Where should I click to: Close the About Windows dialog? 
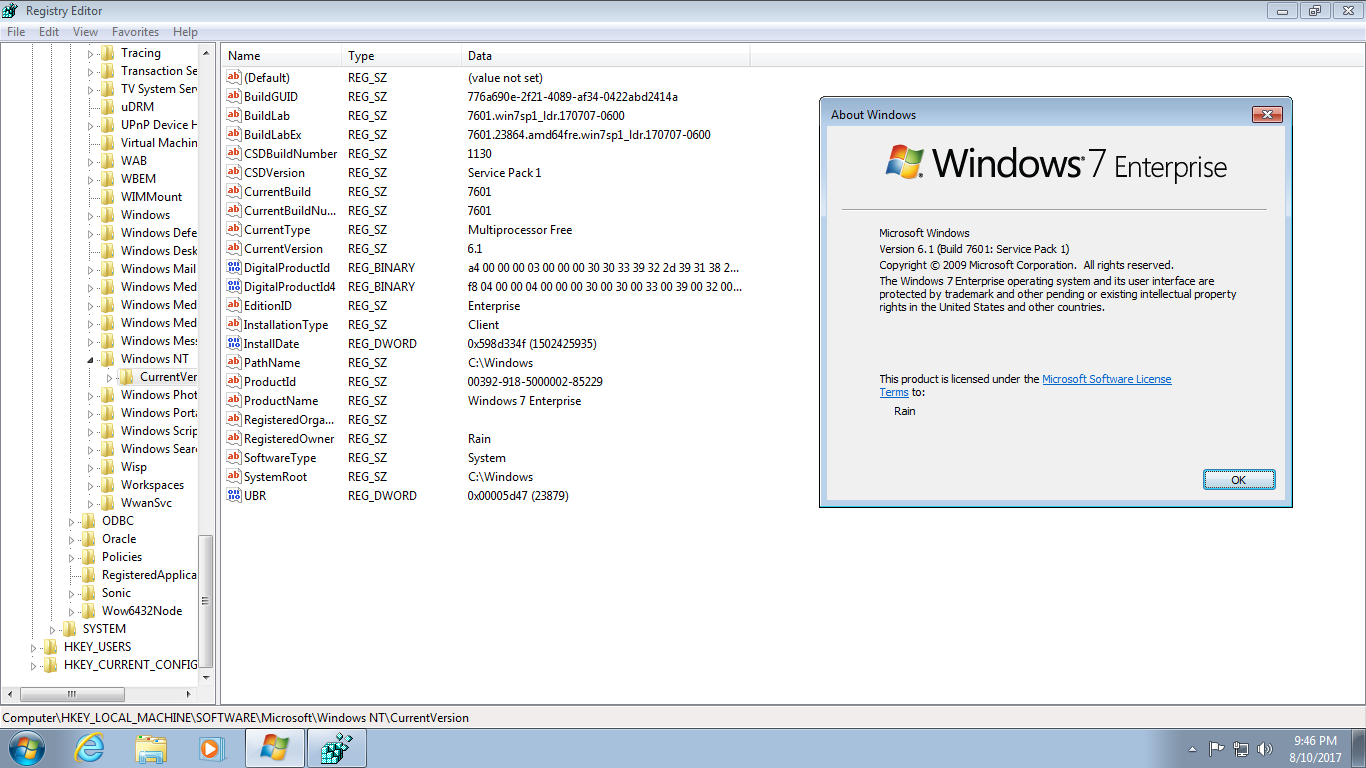point(1267,115)
